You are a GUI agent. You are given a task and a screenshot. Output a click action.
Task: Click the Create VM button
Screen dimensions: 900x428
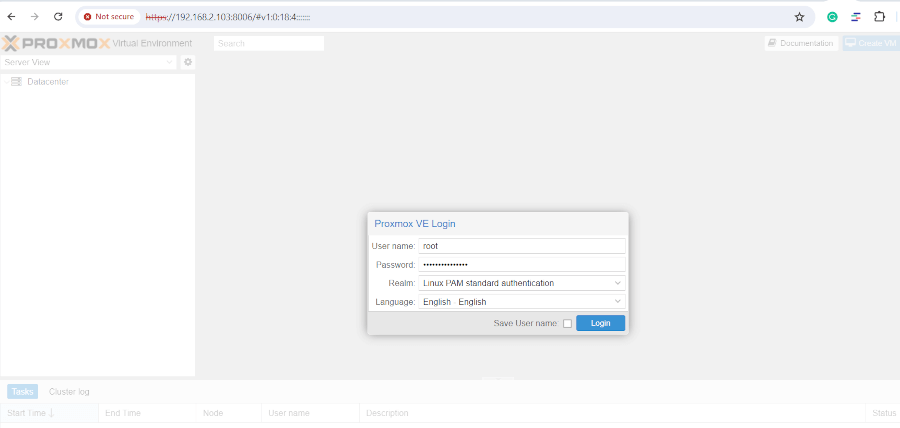point(871,43)
